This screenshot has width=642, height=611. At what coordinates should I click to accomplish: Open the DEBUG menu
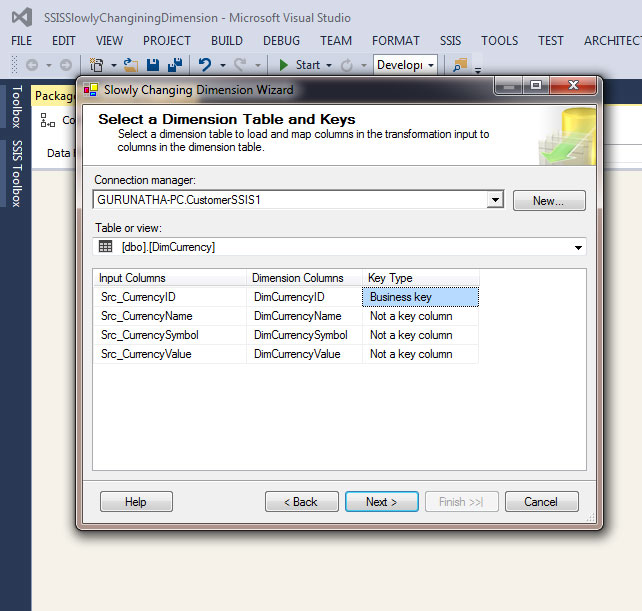[x=281, y=41]
